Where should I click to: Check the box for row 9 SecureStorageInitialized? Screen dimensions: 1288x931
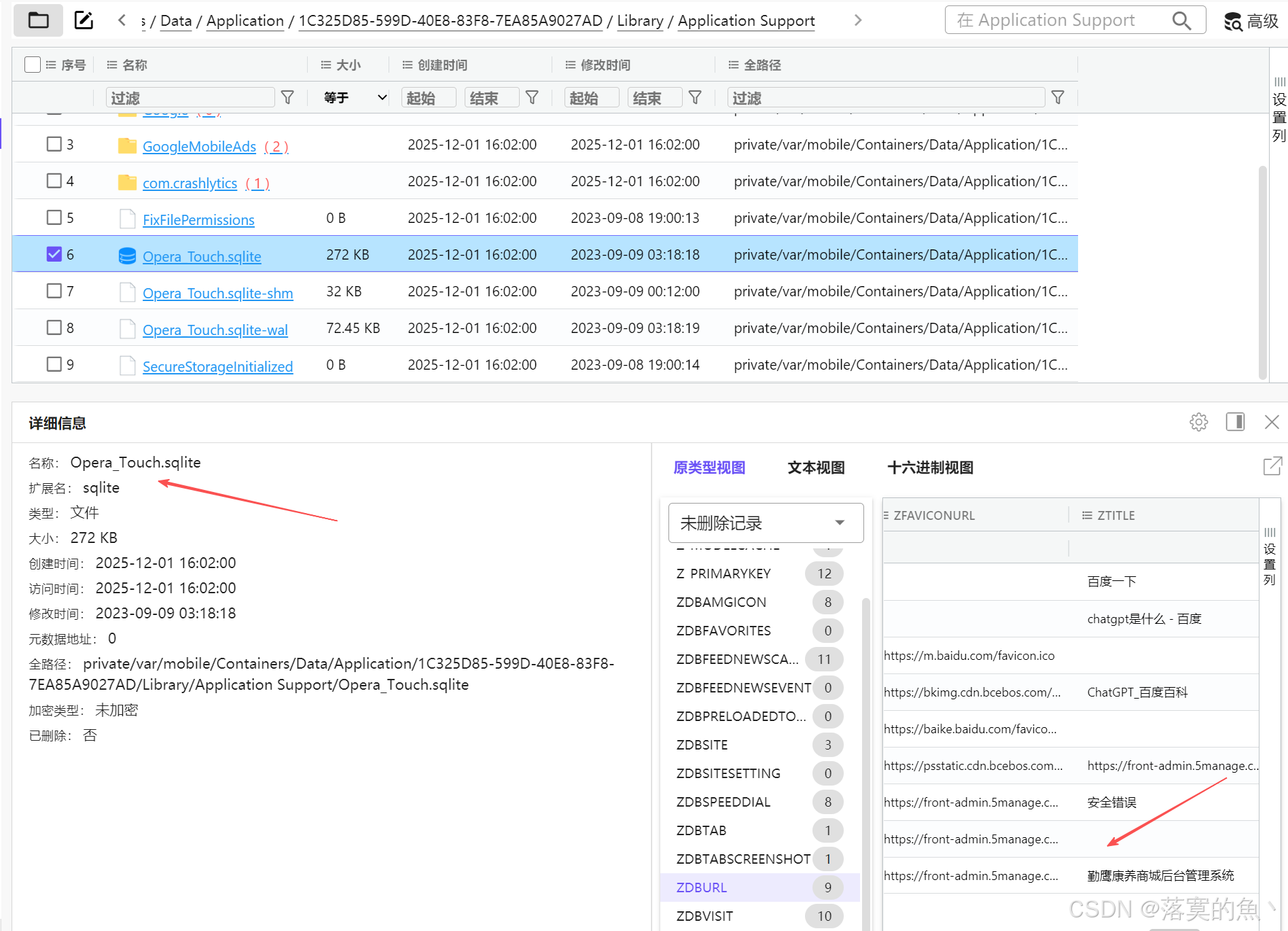click(54, 364)
